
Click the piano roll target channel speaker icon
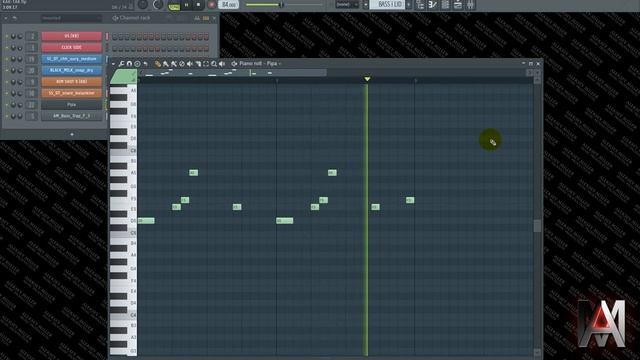pos(234,64)
